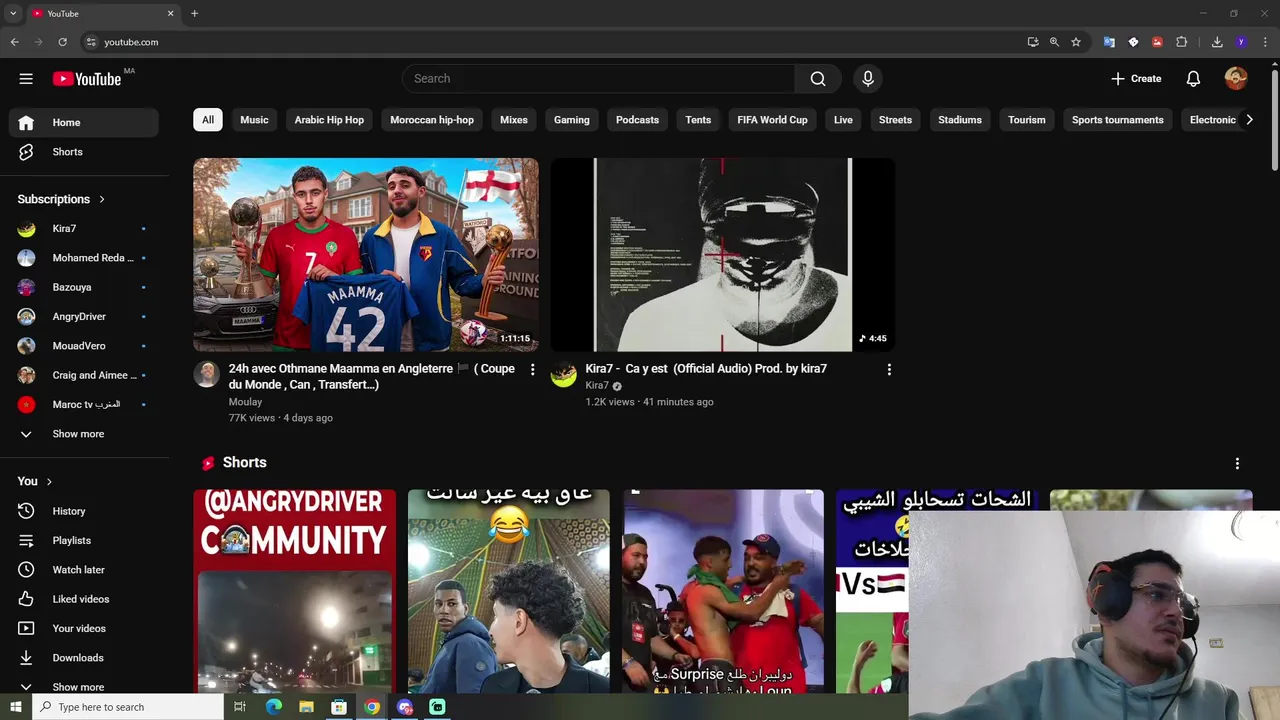The height and width of the screenshot is (720, 1280).
Task: Select the Moroccan hip-hop chip
Action: click(432, 120)
